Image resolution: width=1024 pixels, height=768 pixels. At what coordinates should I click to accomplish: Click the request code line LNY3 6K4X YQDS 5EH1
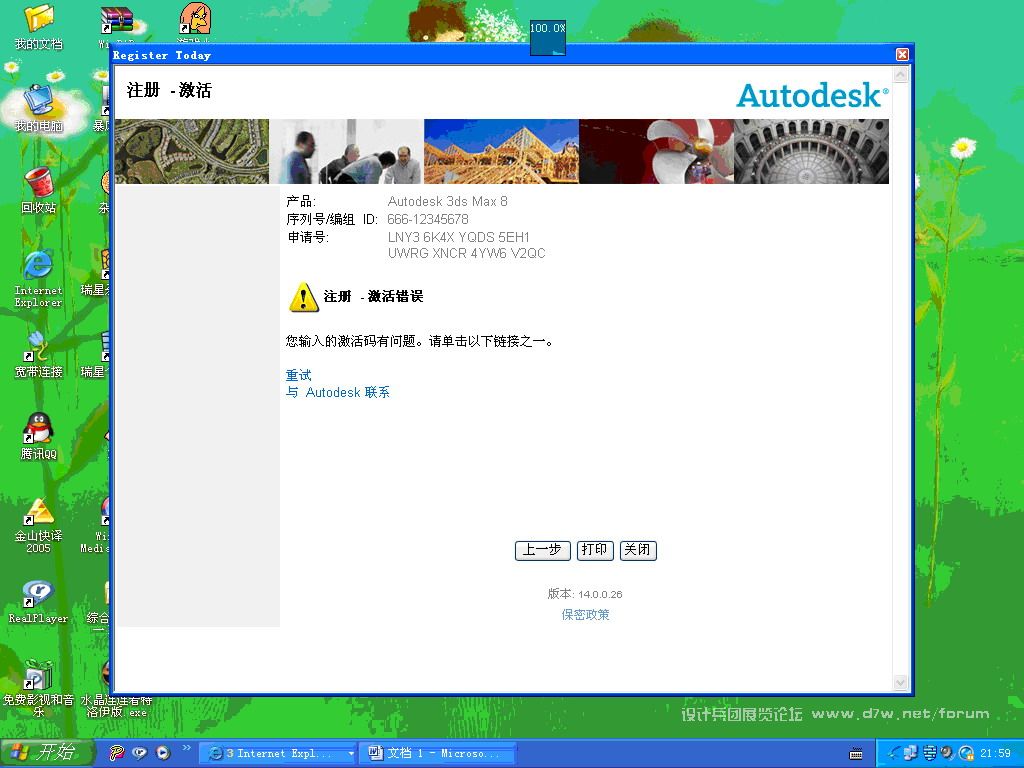pos(458,237)
